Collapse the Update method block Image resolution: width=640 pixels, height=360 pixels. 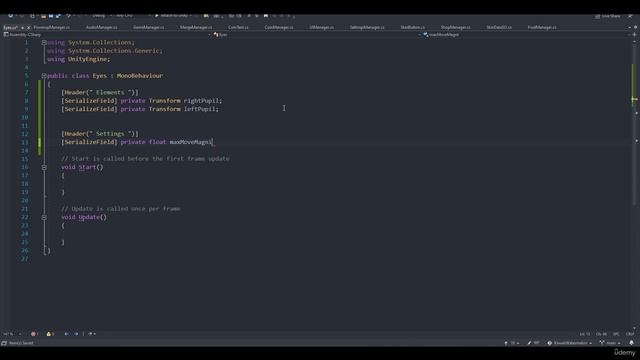click(x=44, y=217)
